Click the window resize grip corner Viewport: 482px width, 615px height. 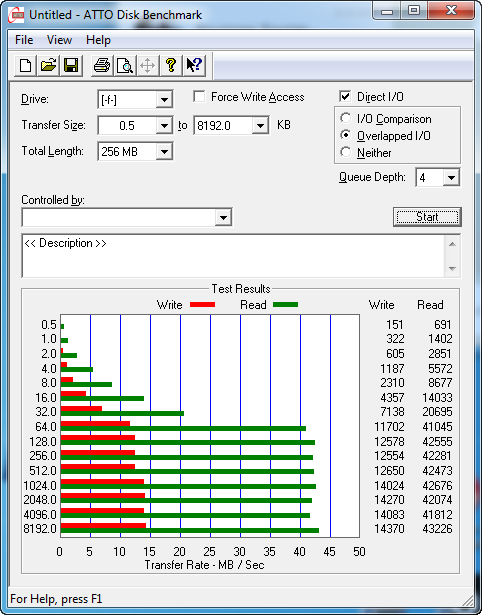point(467,599)
